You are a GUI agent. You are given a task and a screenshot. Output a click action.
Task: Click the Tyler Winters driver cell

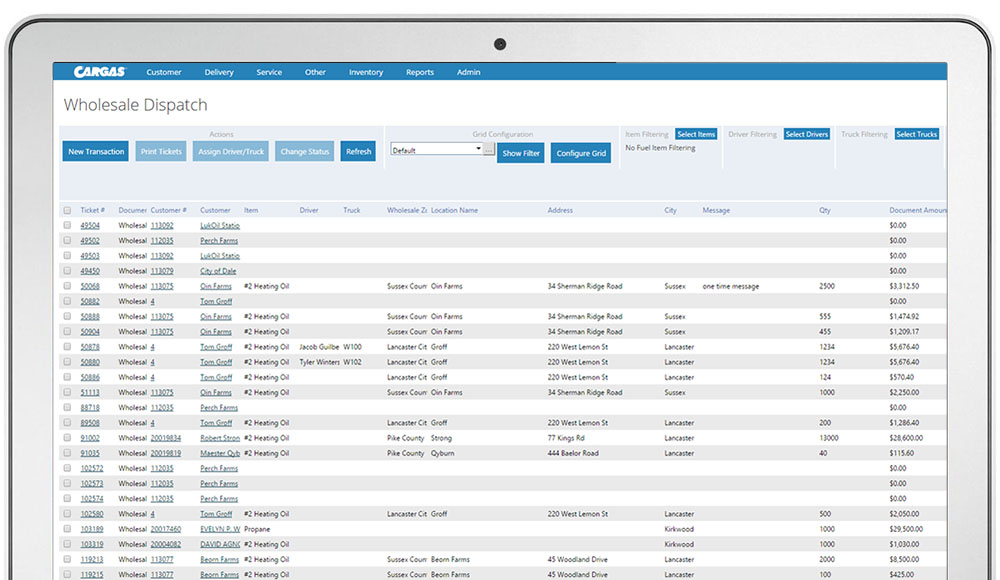point(320,362)
